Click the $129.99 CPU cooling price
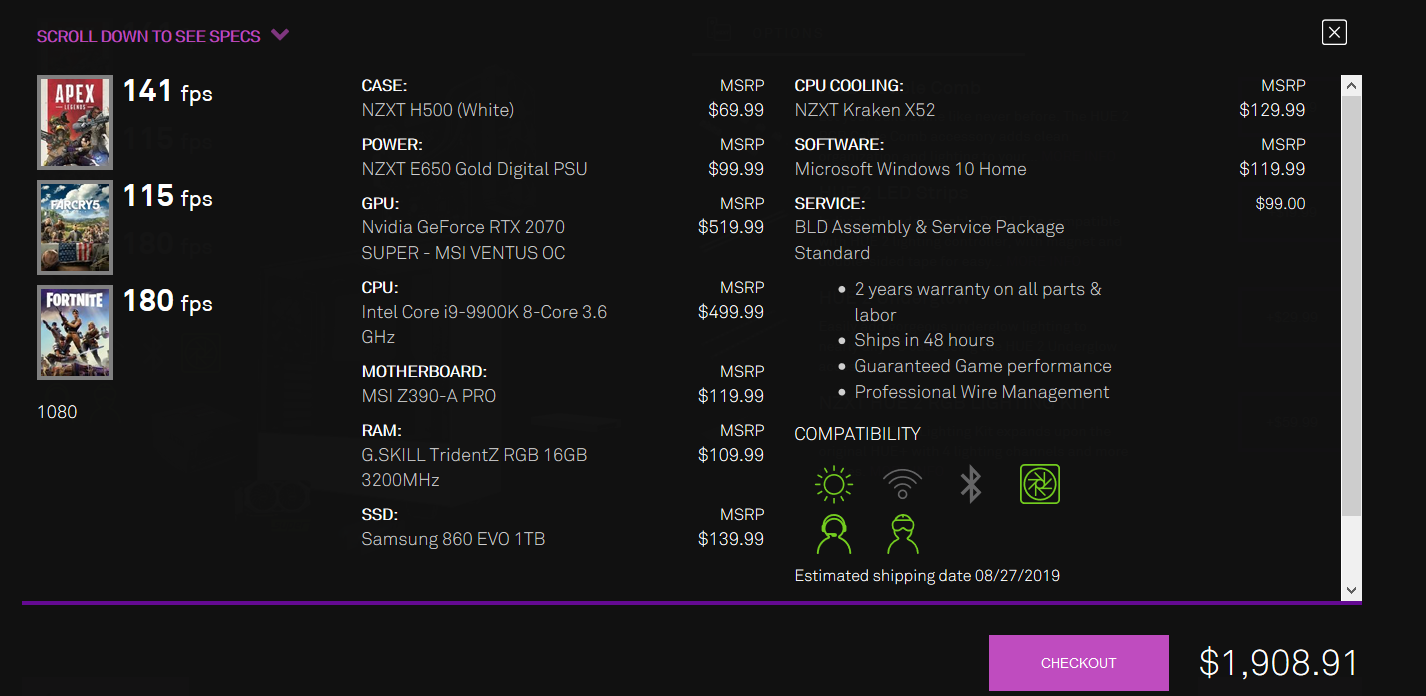This screenshot has height=696, width=1426. (1272, 110)
